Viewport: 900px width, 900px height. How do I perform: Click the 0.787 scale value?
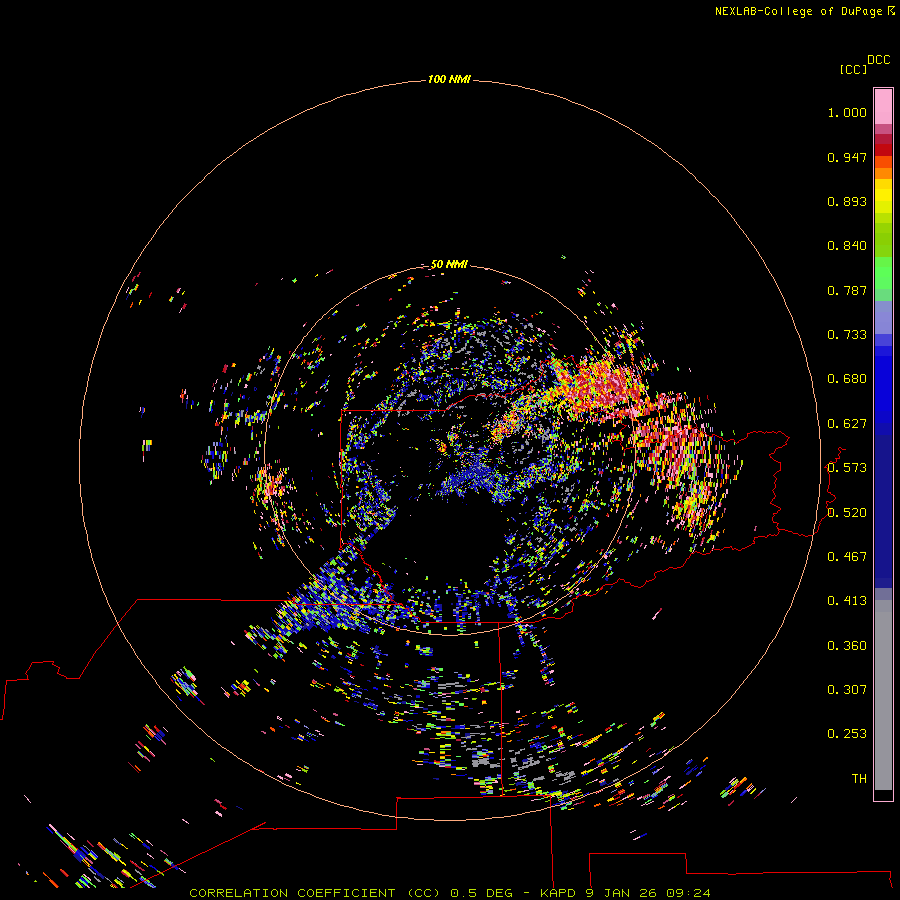tap(847, 290)
